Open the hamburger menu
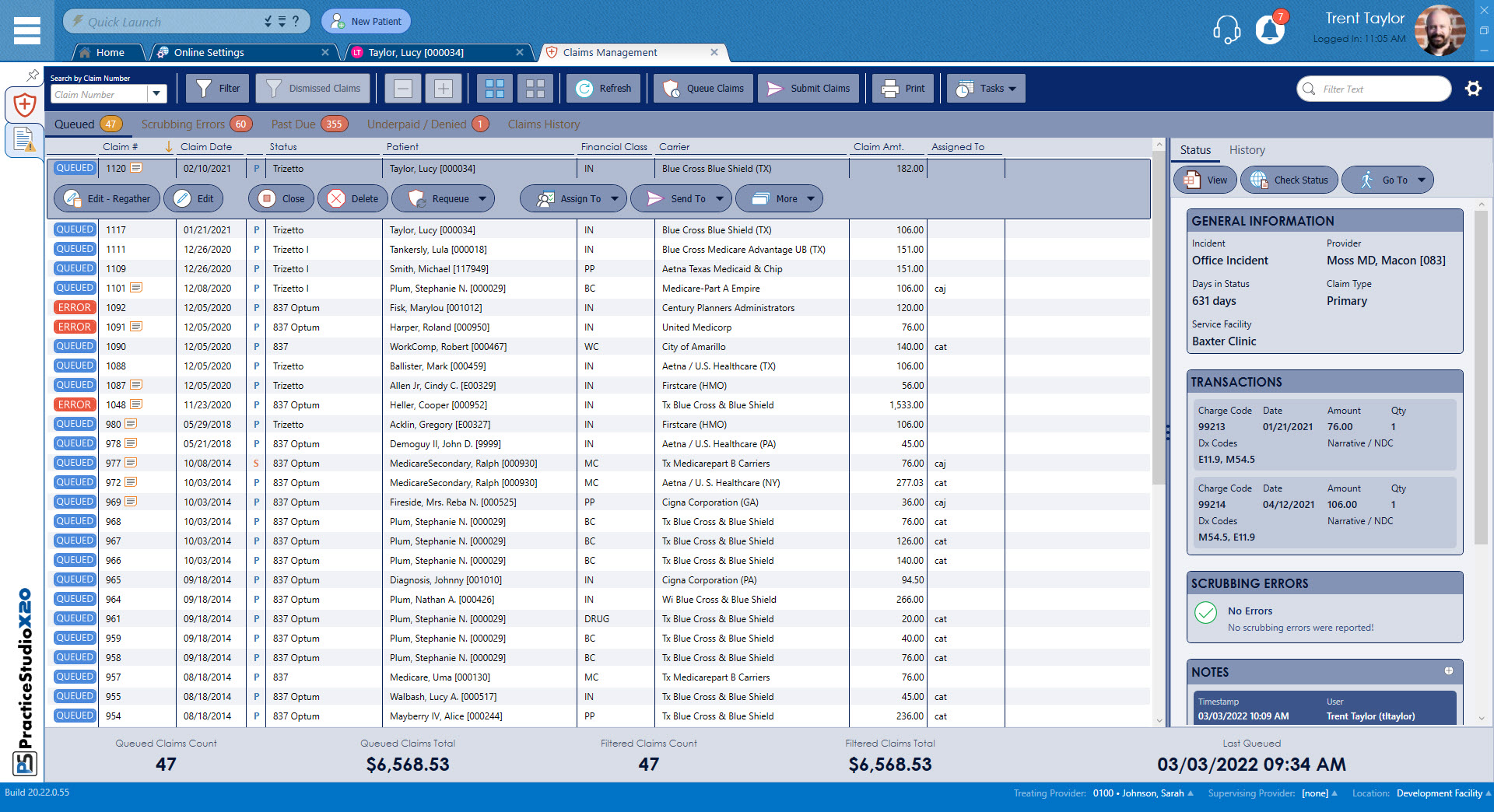 point(26,30)
